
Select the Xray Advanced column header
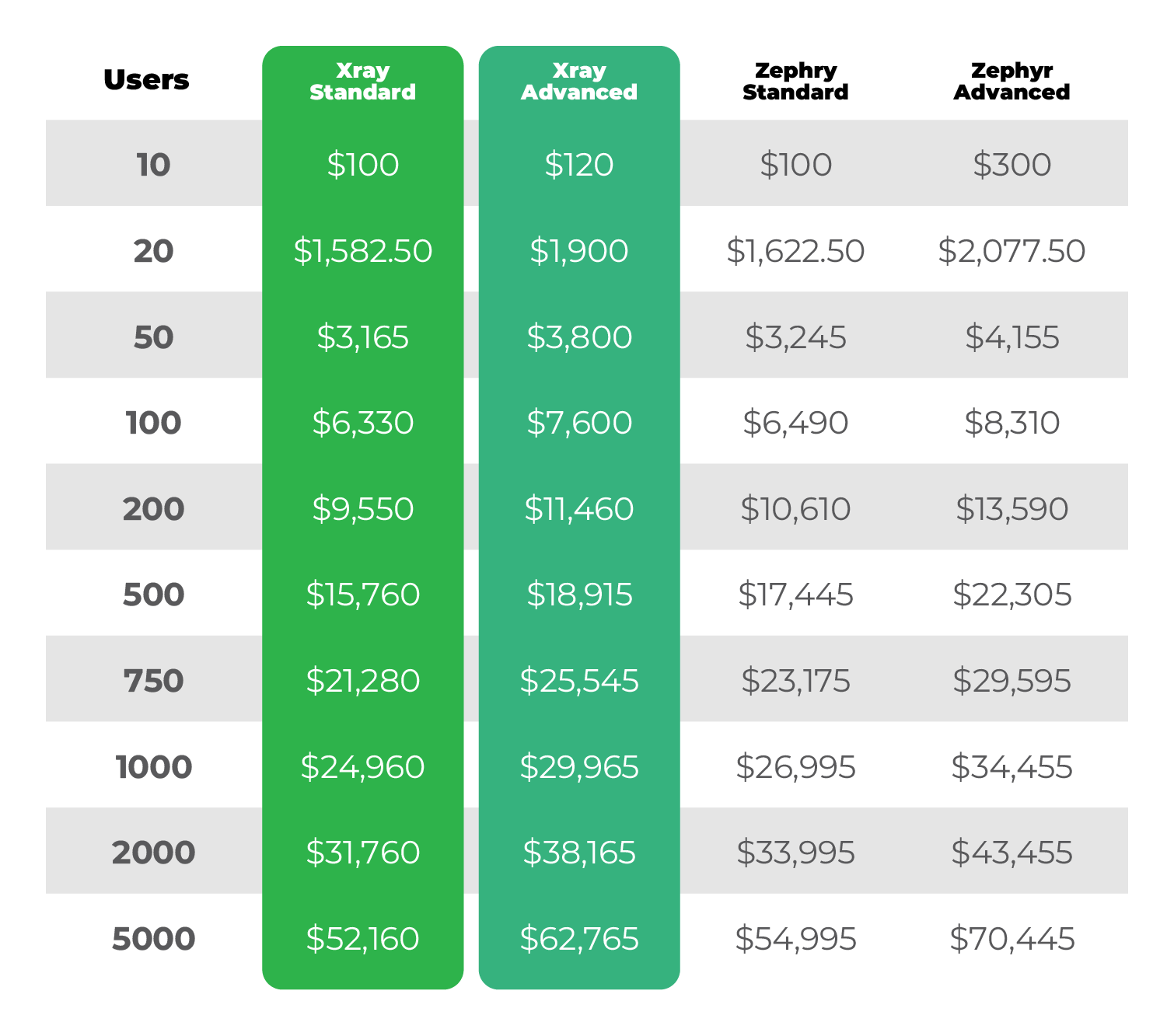(579, 82)
